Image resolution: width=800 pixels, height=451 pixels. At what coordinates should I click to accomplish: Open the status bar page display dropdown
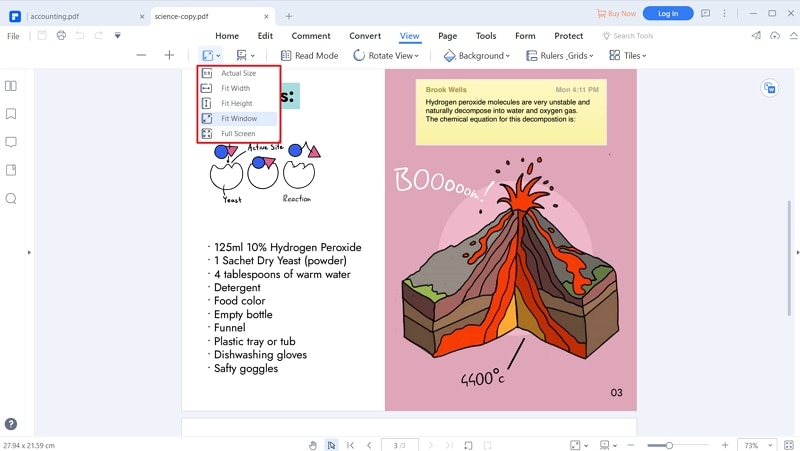tap(608, 445)
